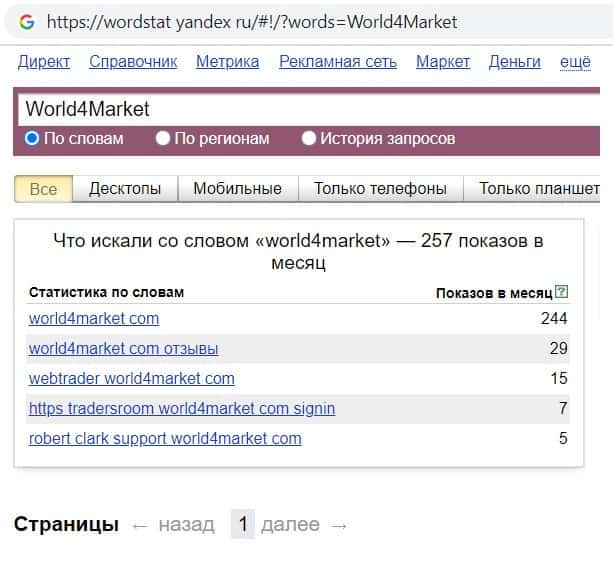Expand the 'ещё' services menu

click(575, 62)
